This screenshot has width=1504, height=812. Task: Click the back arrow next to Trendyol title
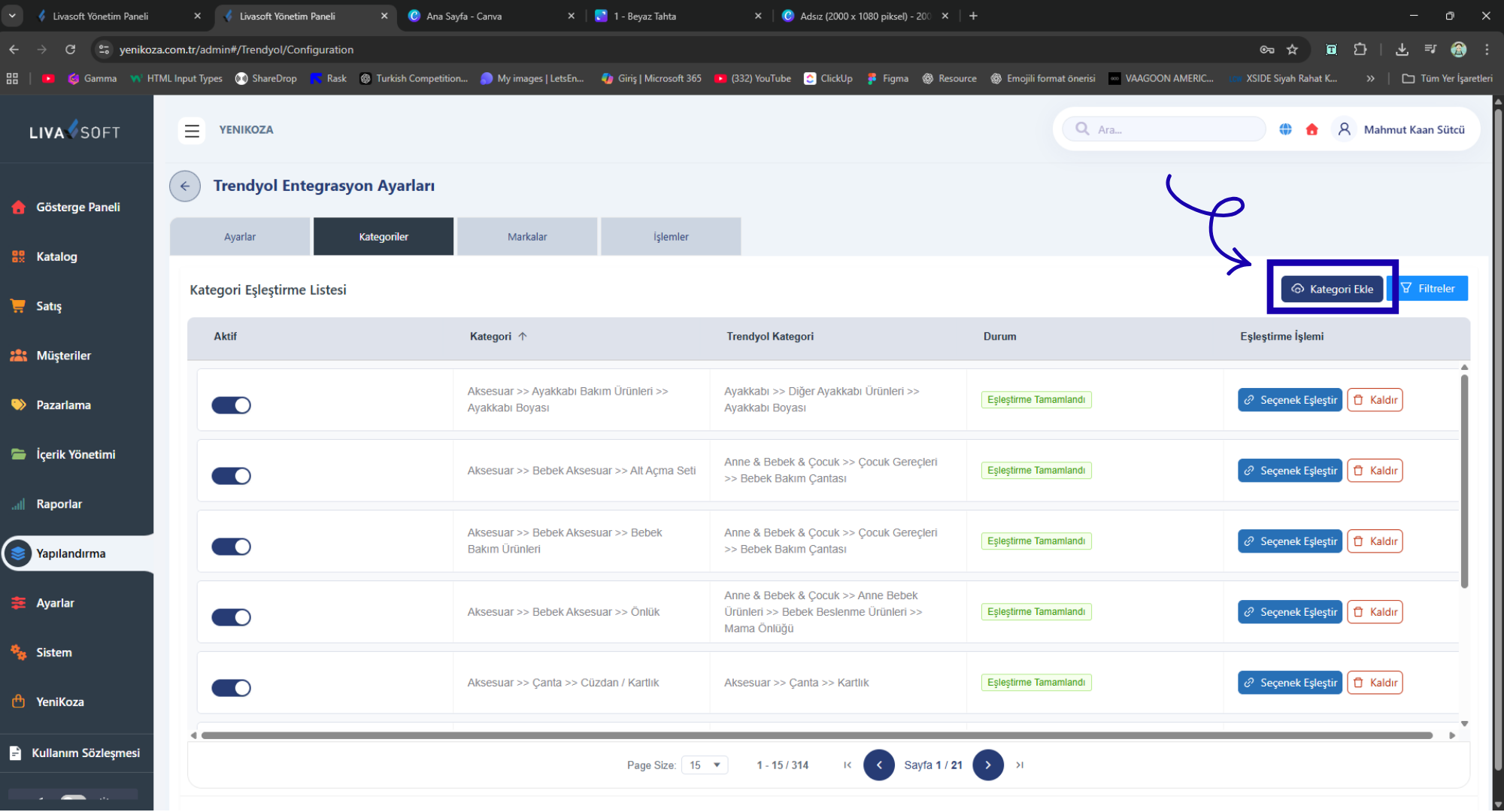185,186
